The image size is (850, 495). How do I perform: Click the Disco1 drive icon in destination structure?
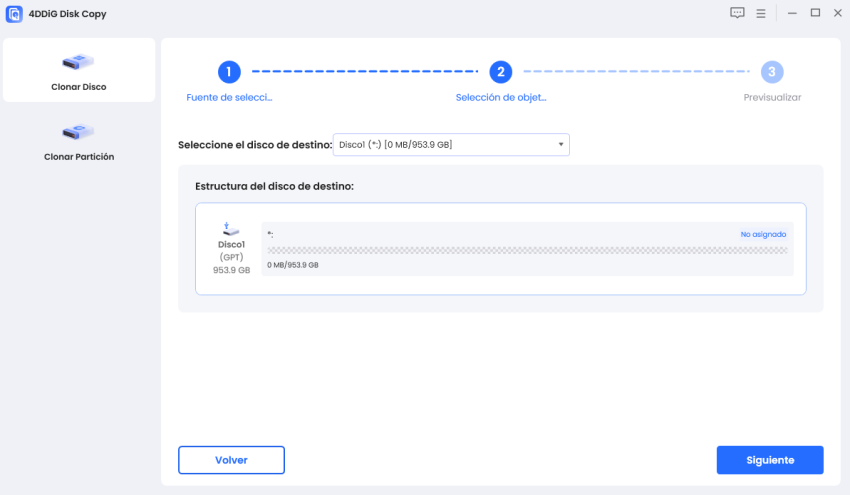(x=231, y=229)
